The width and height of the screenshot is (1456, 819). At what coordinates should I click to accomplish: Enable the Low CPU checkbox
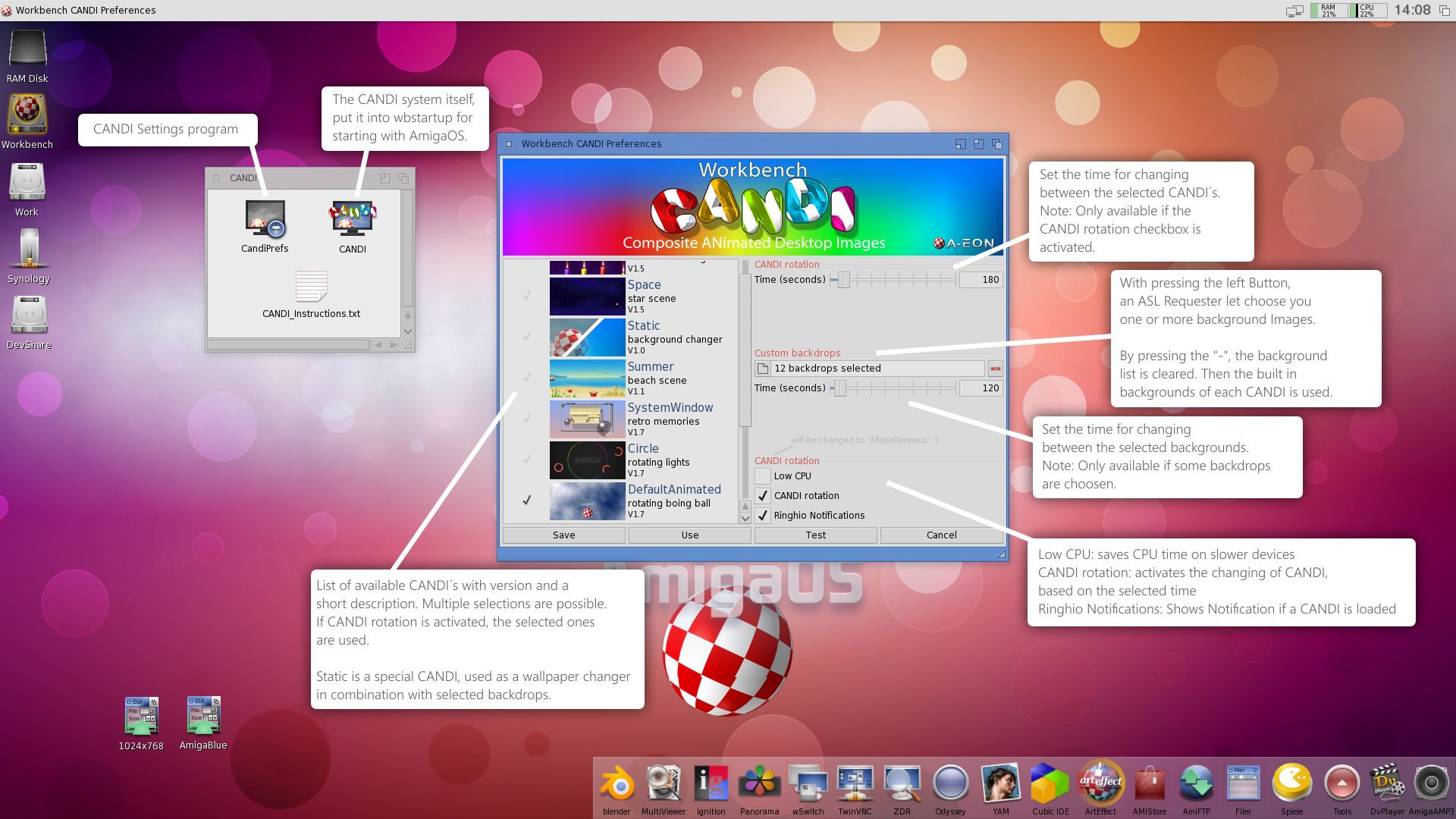763,476
